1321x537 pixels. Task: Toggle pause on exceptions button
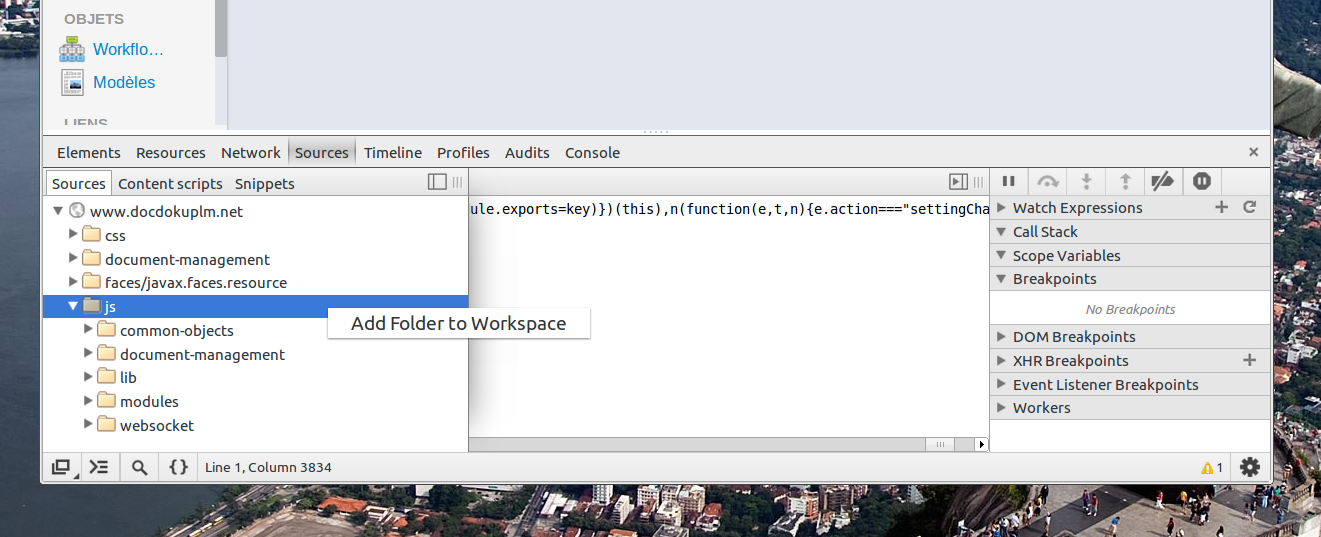coord(1202,181)
